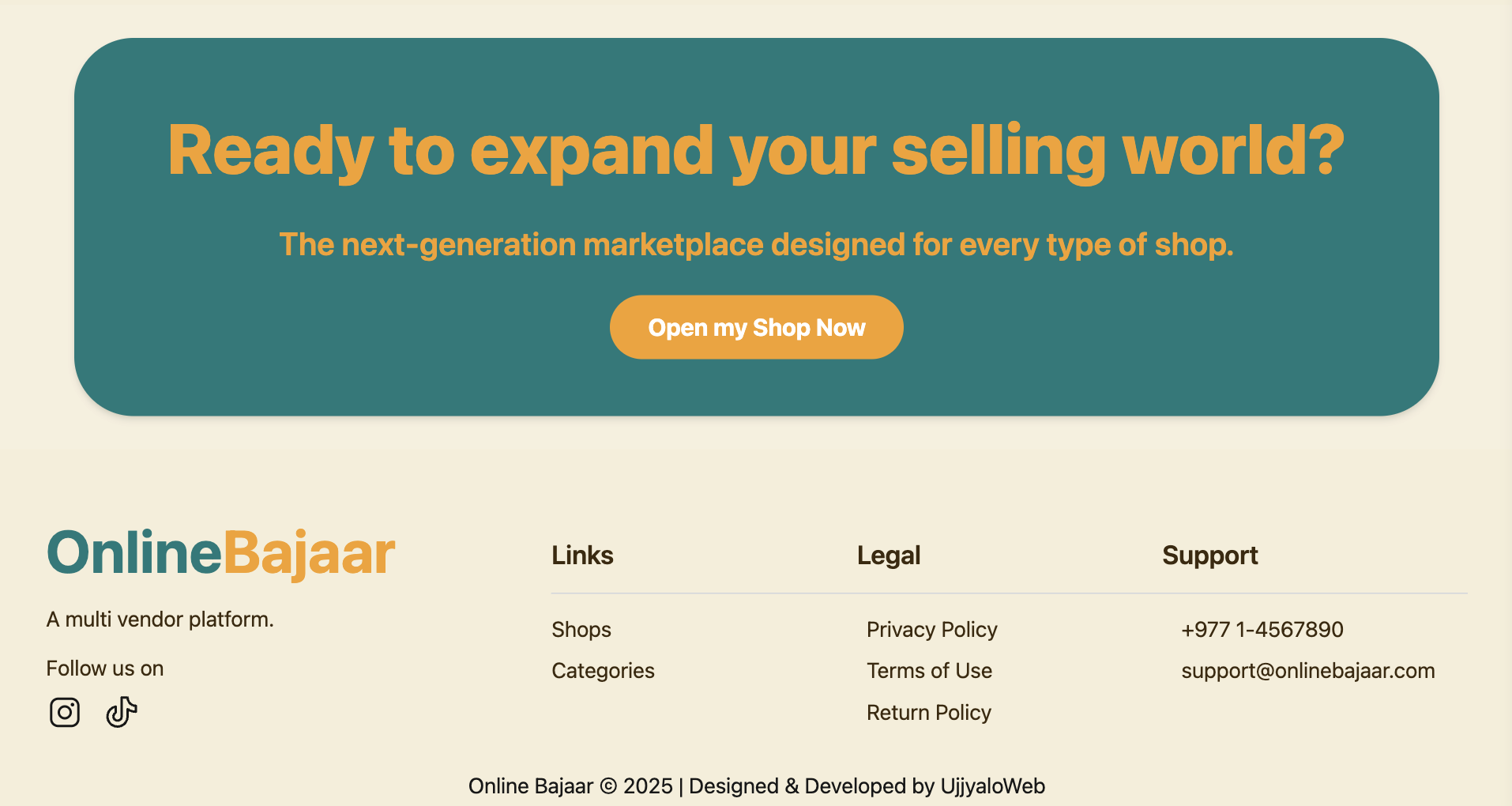Screen dimensions: 1512x806
Task: Click the "Online Bajaar © 2025" copyright text
Action: point(570,786)
